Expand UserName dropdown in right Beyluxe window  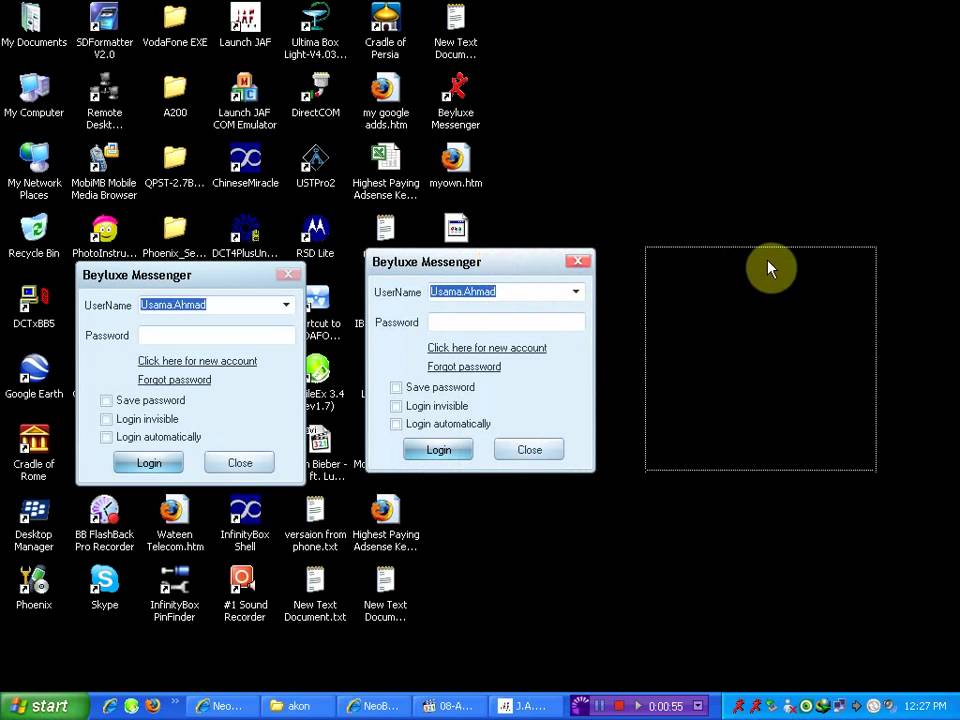pyautogui.click(x=576, y=291)
